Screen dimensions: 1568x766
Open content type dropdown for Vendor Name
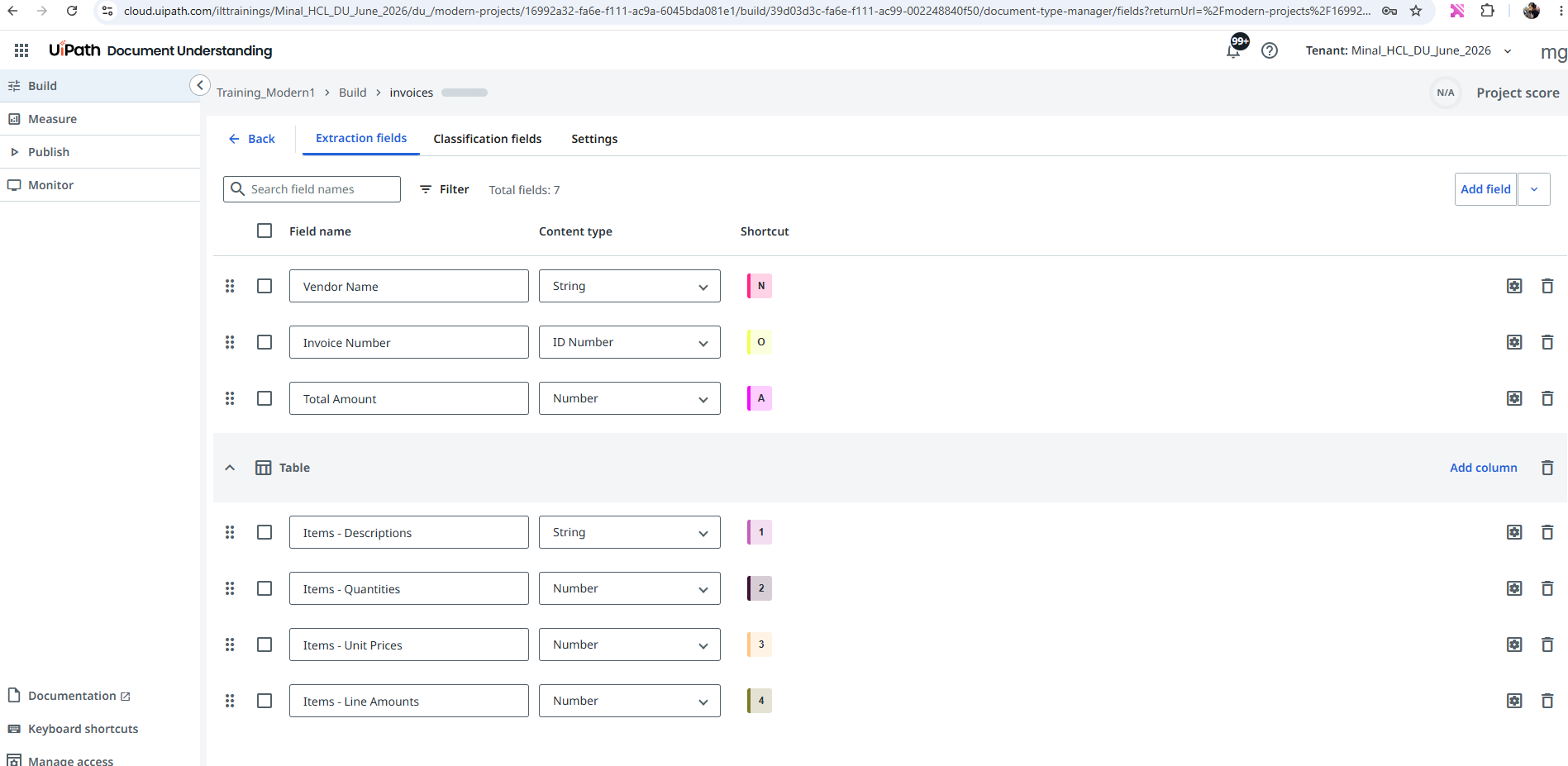coord(630,286)
